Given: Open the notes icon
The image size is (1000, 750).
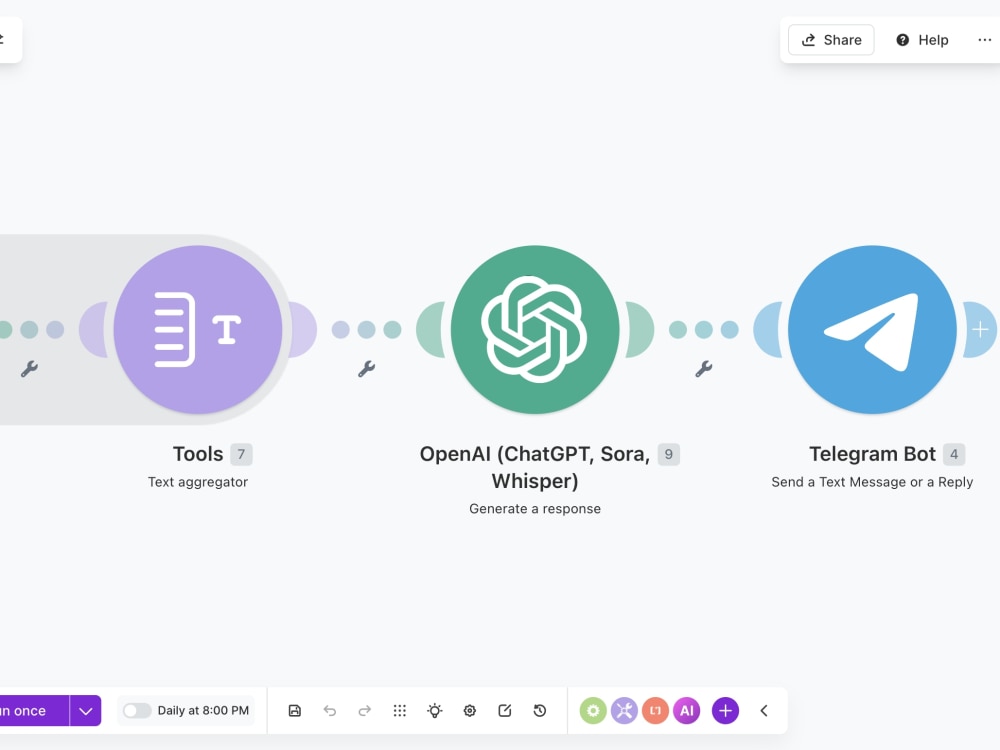Looking at the screenshot, I should [x=504, y=710].
